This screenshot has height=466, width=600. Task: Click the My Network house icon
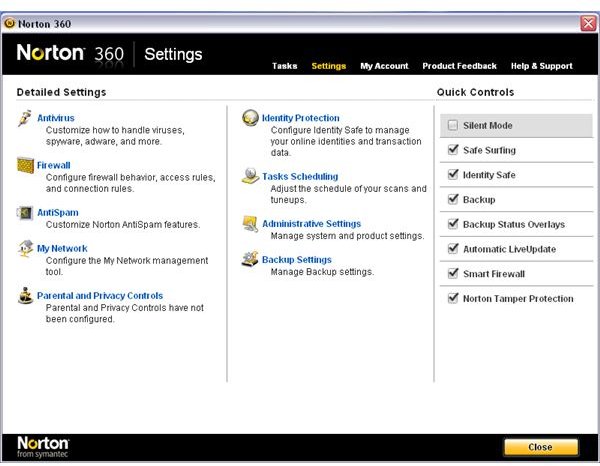[x=25, y=248]
